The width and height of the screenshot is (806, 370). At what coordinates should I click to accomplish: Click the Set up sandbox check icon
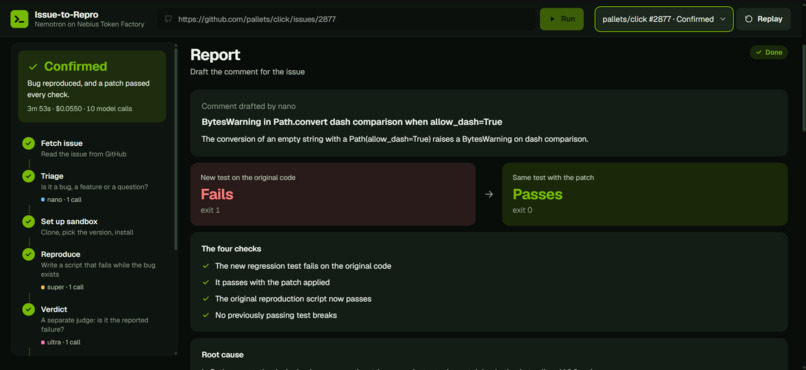click(x=28, y=221)
